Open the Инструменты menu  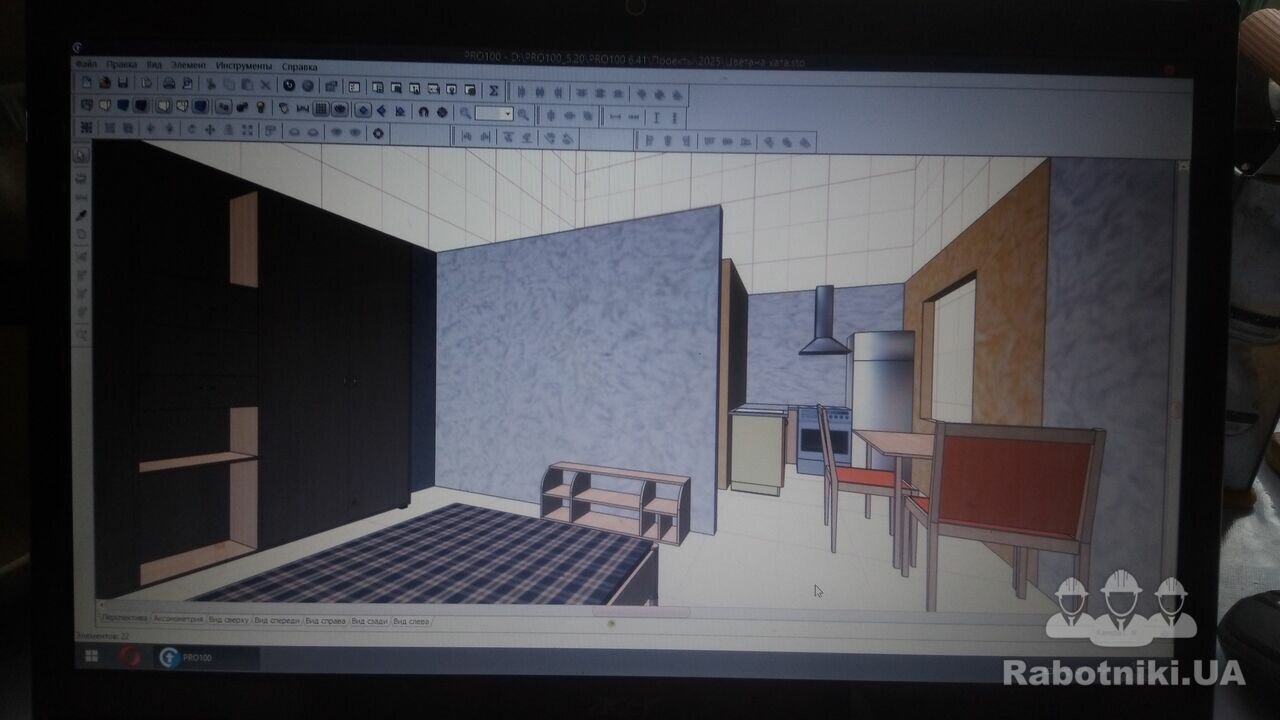click(244, 65)
